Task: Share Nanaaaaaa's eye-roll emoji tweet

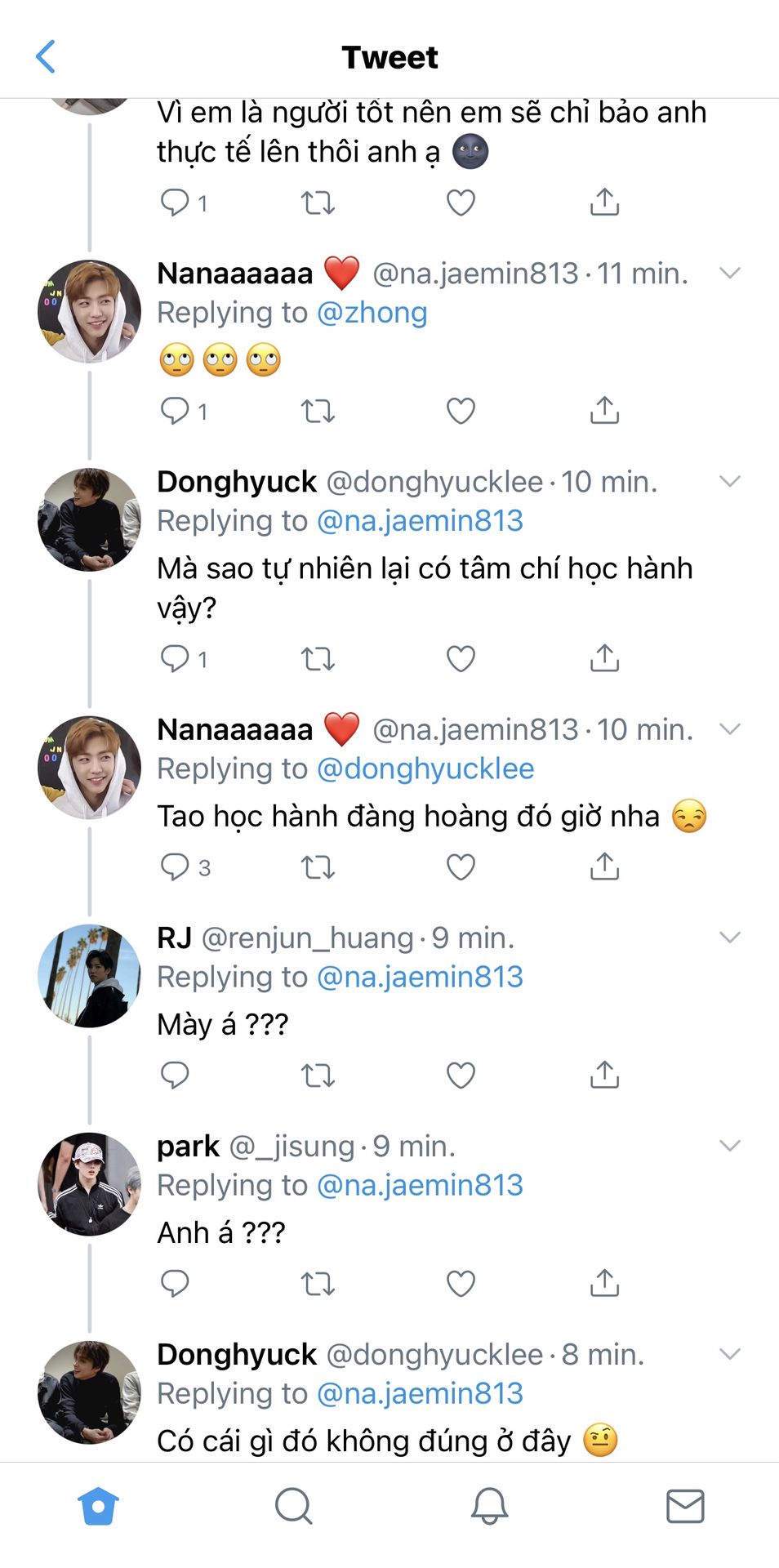Action: pyautogui.click(x=604, y=410)
